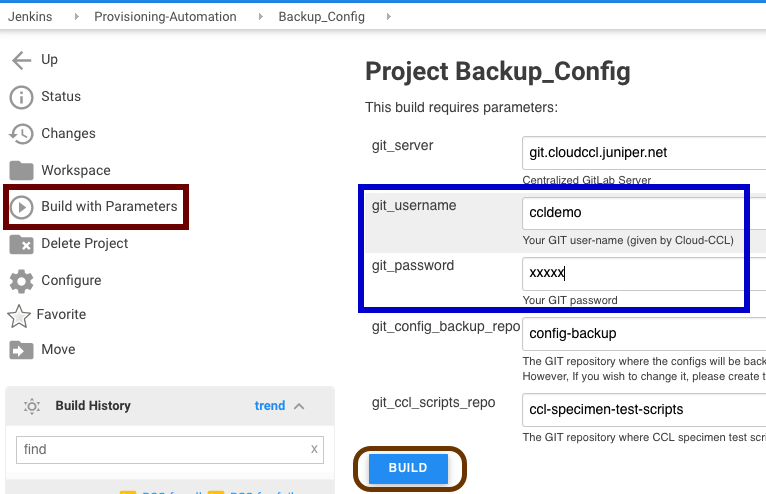Screen dimensions: 766x494
Task: Expand the arrow after Backup_Config breadcrumb
Action: [388, 17]
